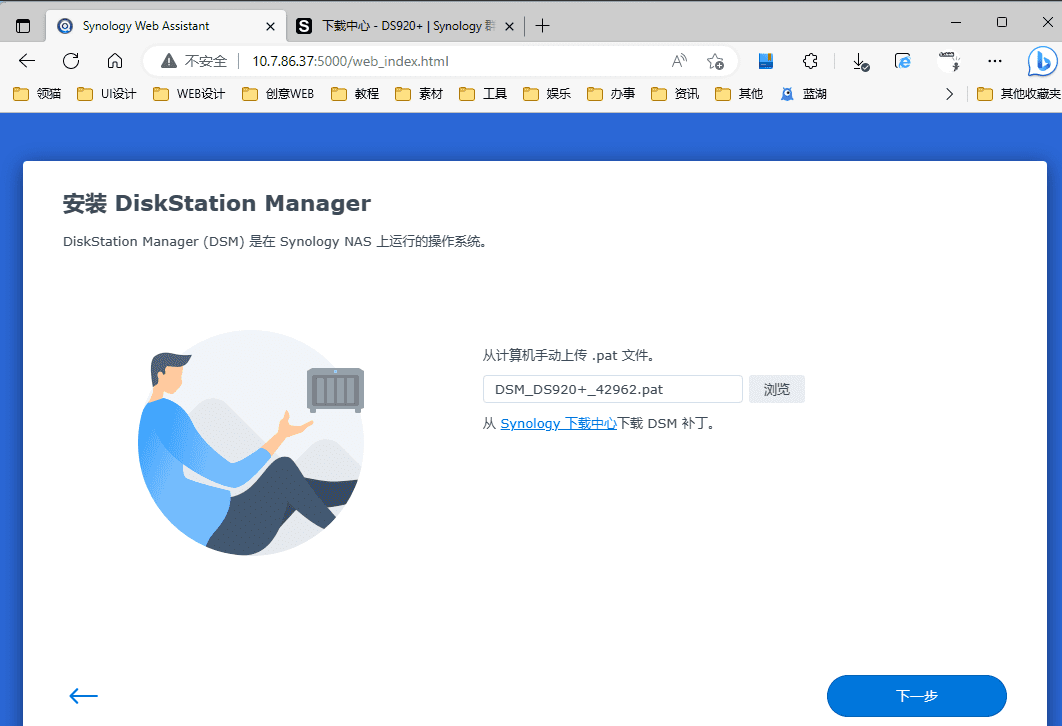
Task: Click the 下一步 button
Action: [916, 696]
